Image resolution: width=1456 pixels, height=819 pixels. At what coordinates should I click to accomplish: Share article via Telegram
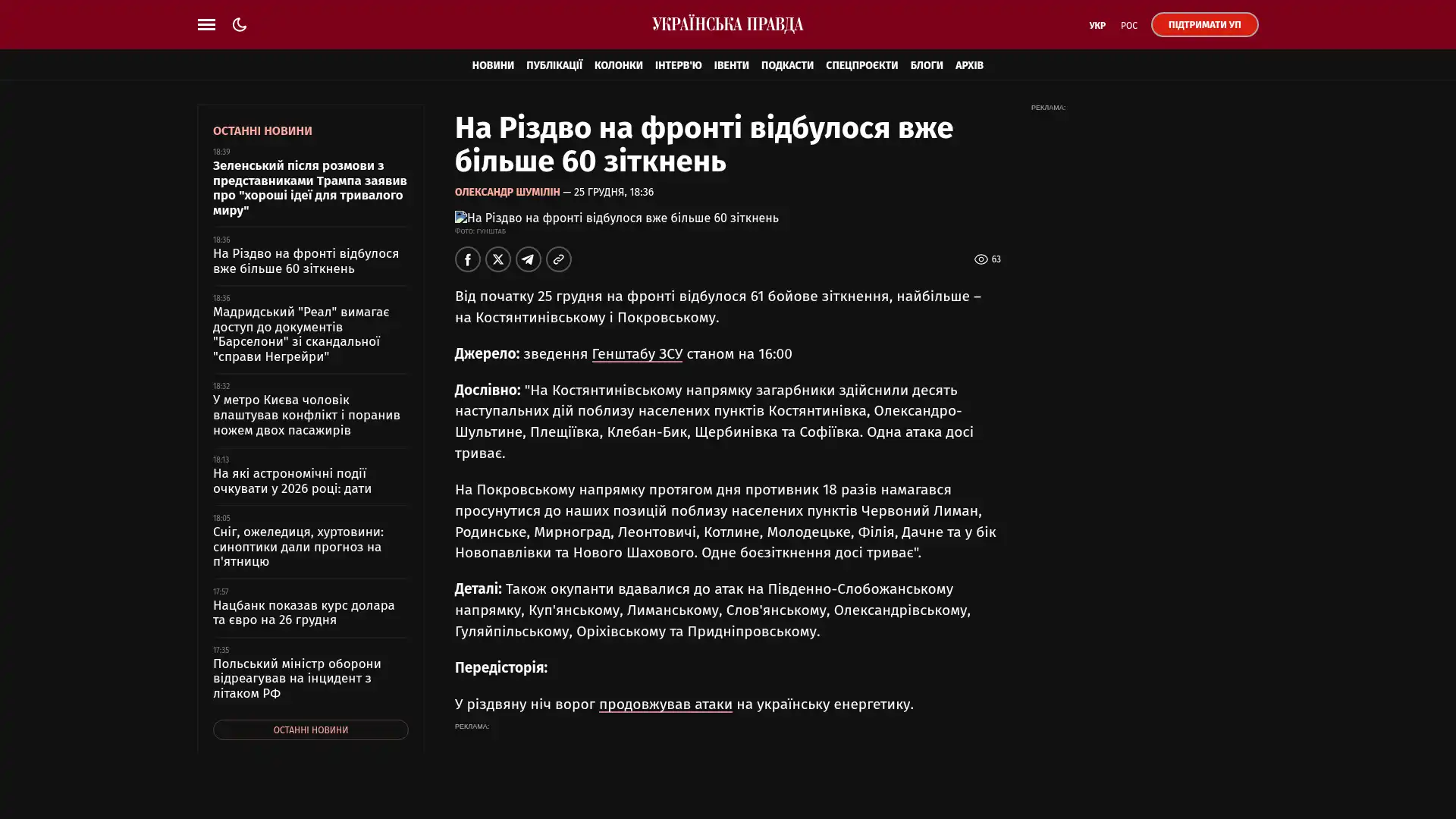click(528, 259)
